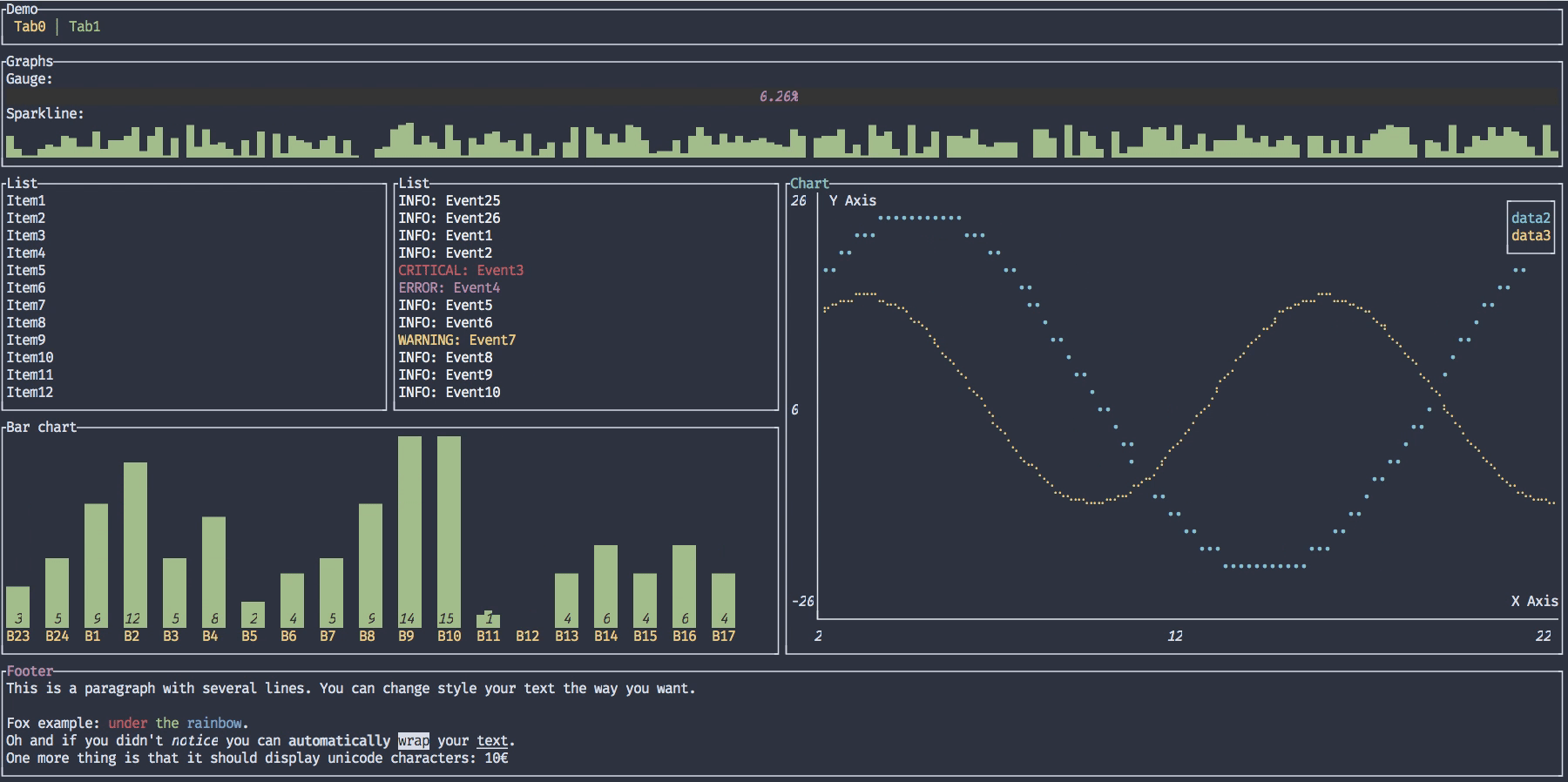Viewport: 1568px width, 782px height.
Task: Click the B24 bar label
Action: point(57,637)
